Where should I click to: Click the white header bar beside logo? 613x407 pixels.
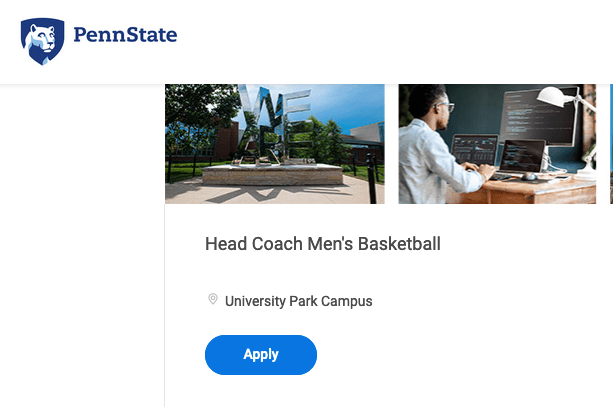400,41
